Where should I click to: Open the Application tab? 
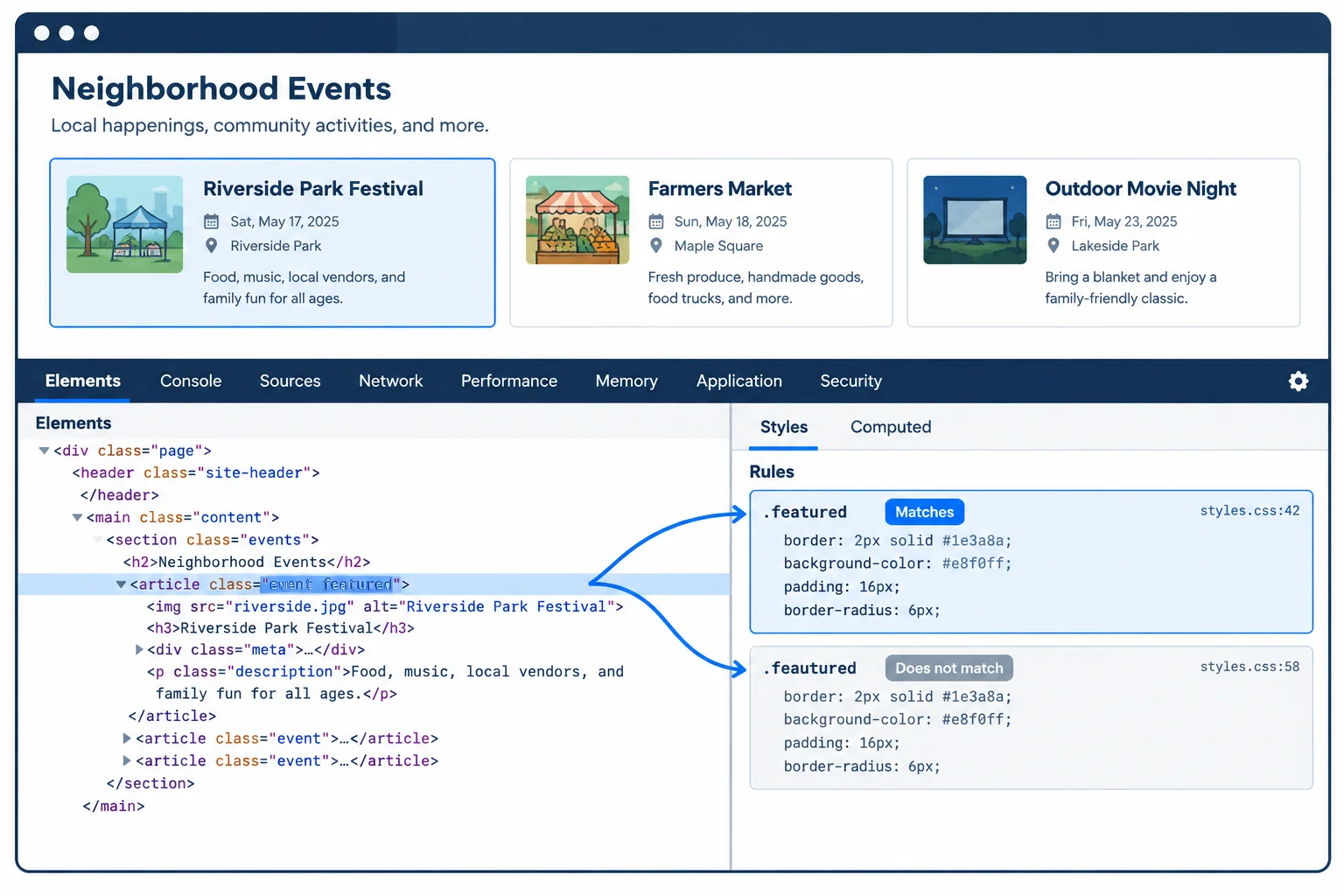pos(739,381)
